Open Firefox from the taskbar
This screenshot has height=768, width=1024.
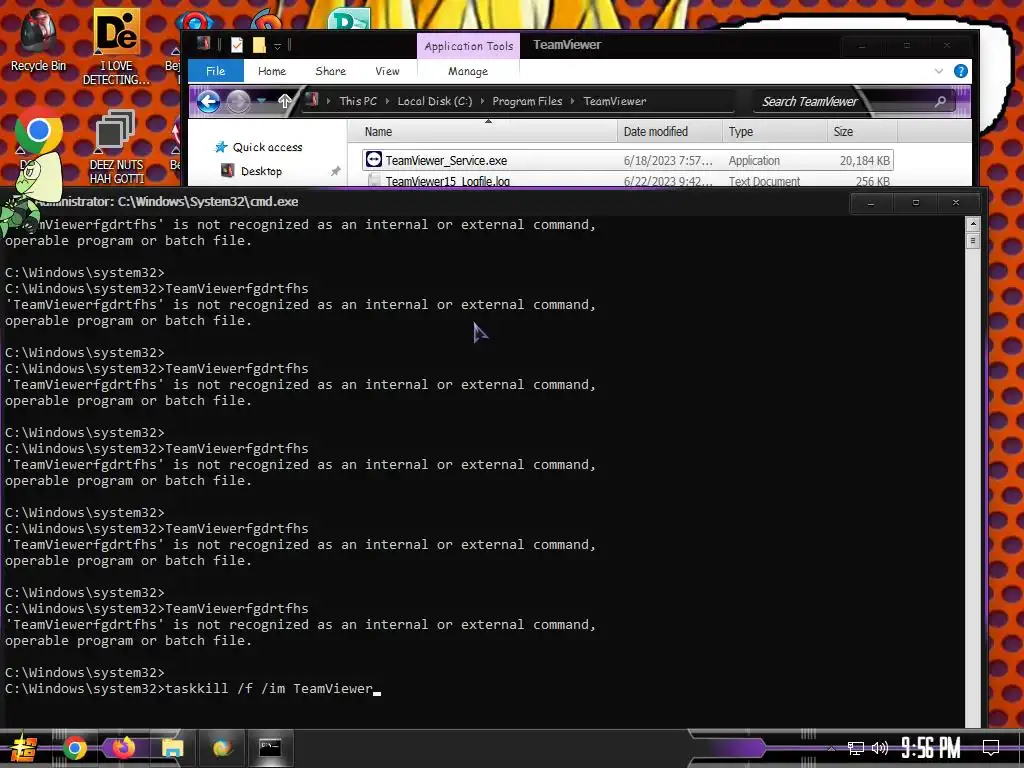123,747
